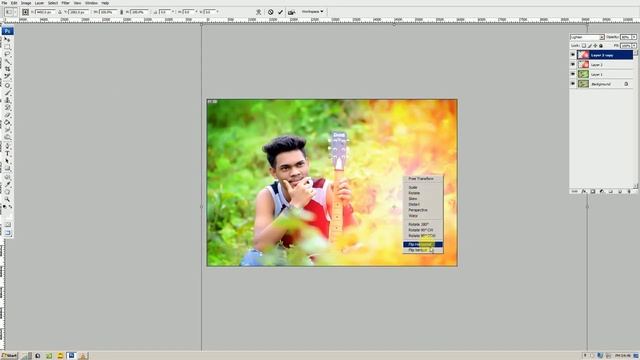Image resolution: width=640 pixels, height=360 pixels.
Task: Select the Brush tool
Action: click(7, 93)
